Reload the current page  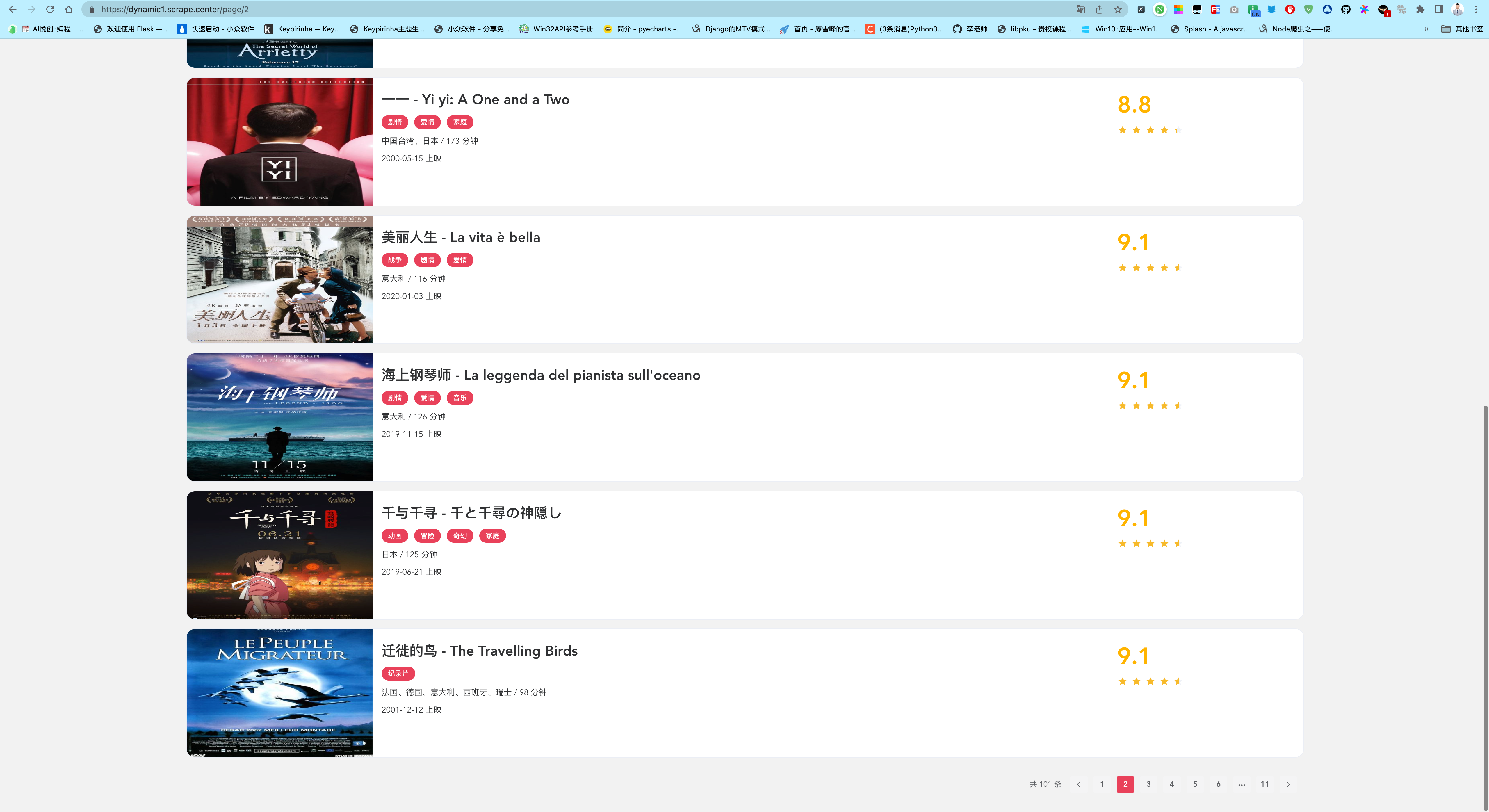[50, 9]
